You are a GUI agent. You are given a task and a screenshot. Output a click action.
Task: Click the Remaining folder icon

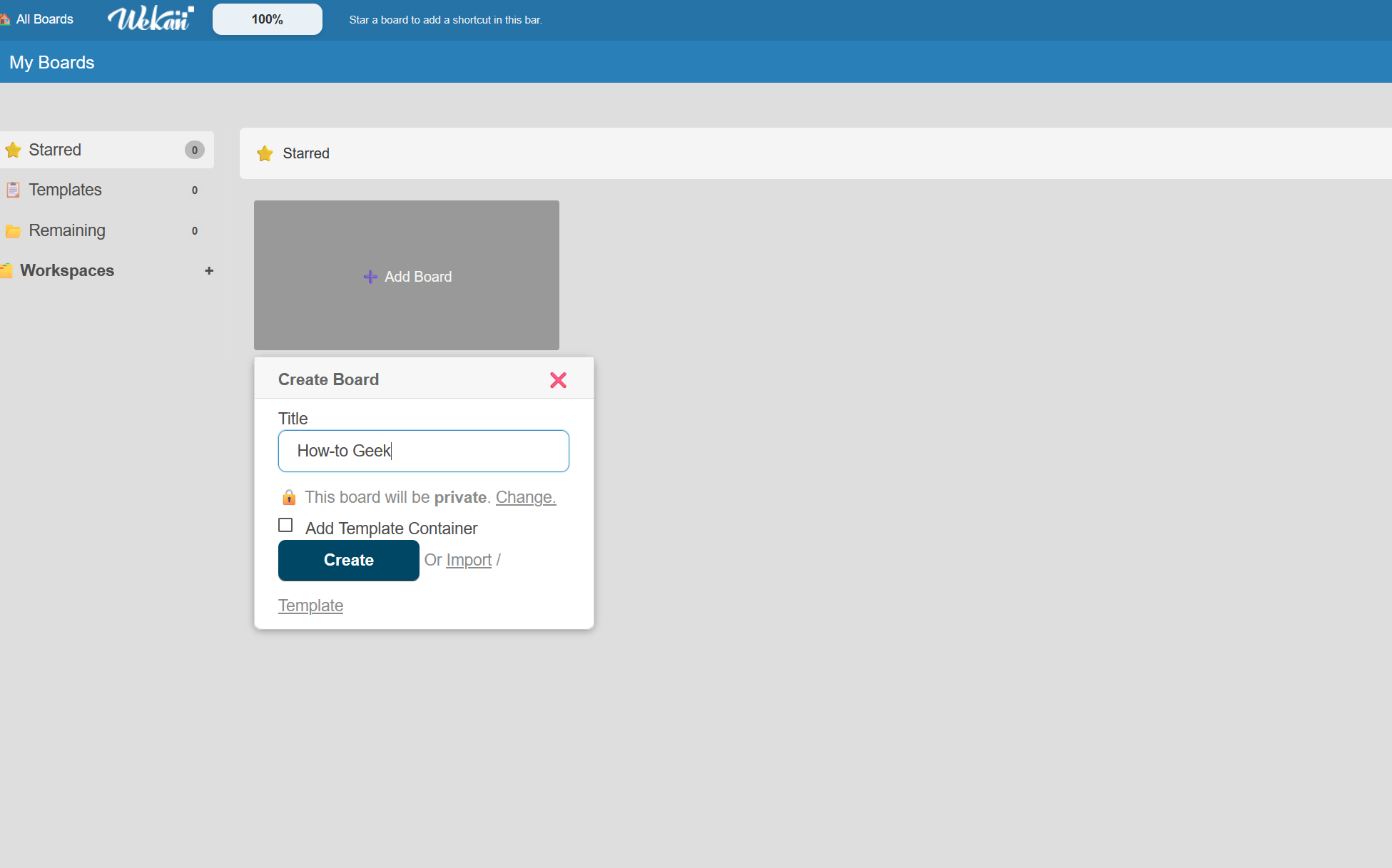click(13, 231)
